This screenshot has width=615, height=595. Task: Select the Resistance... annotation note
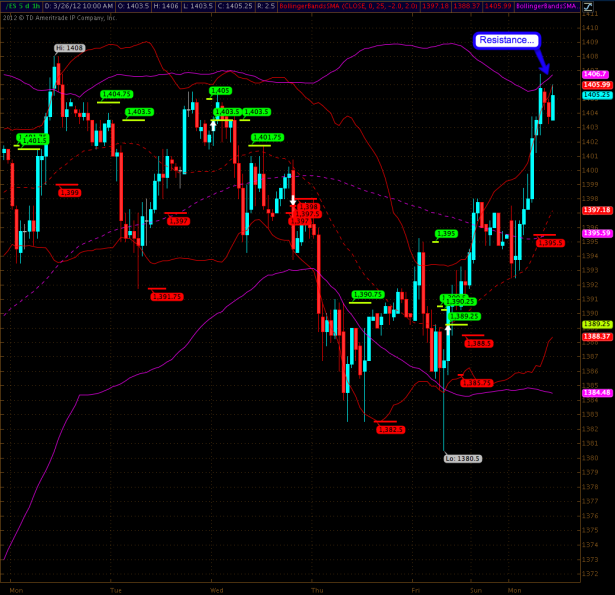(x=506, y=40)
